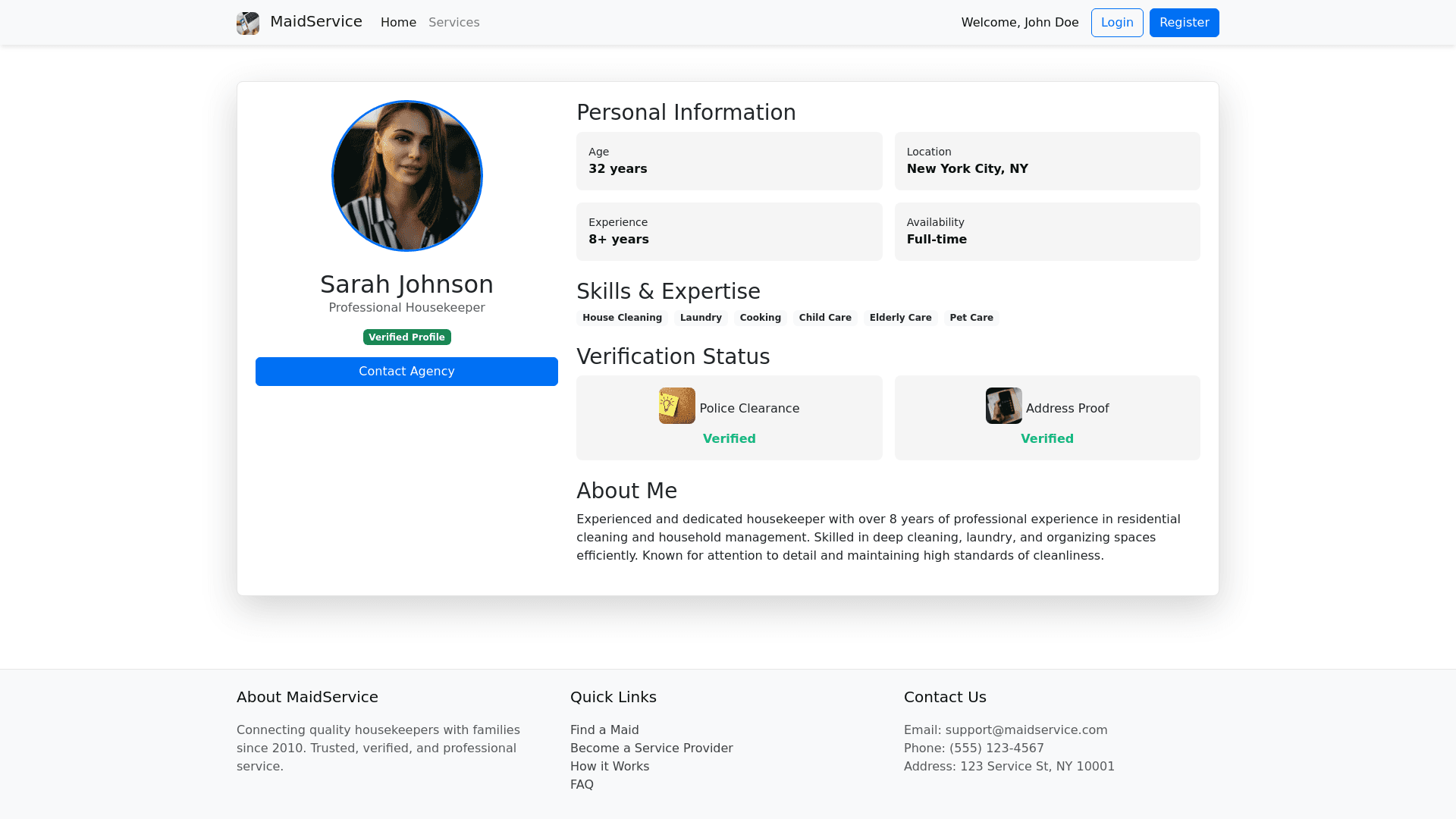
Task: Click Sarah Johnson's profile photo
Action: (407, 176)
